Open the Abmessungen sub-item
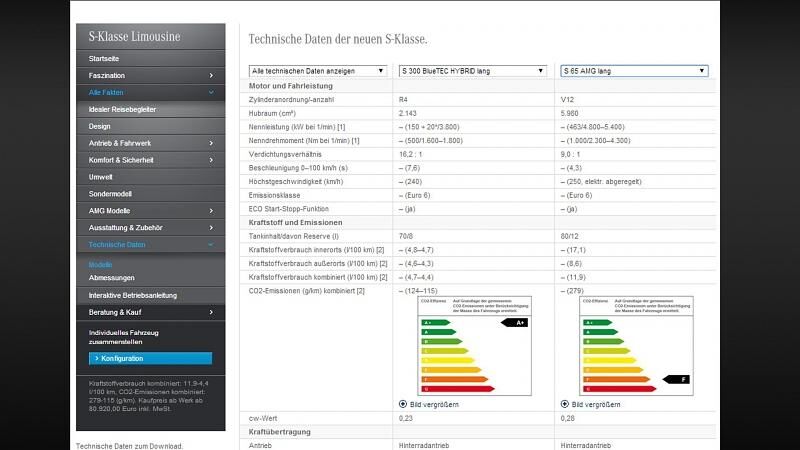 click(x=112, y=278)
